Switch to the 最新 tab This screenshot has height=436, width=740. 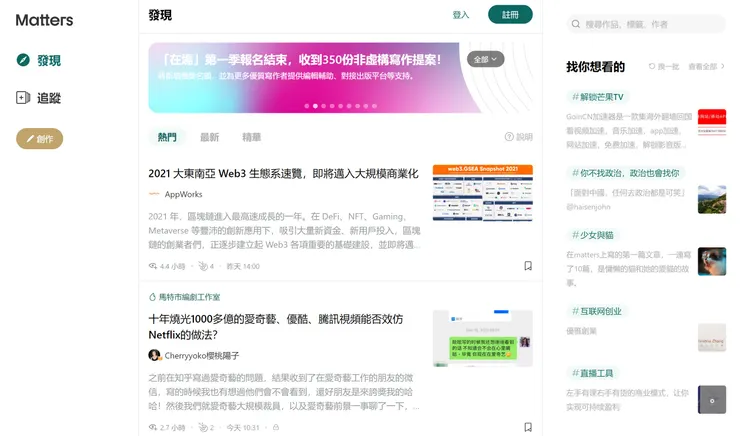pos(210,137)
